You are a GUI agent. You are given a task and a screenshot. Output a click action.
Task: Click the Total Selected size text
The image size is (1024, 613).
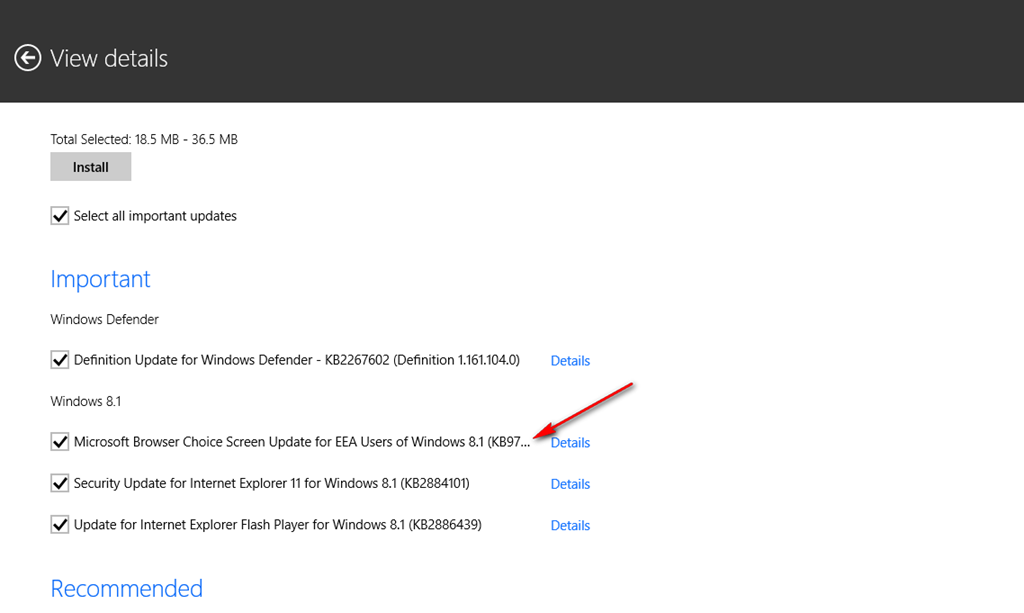(144, 140)
